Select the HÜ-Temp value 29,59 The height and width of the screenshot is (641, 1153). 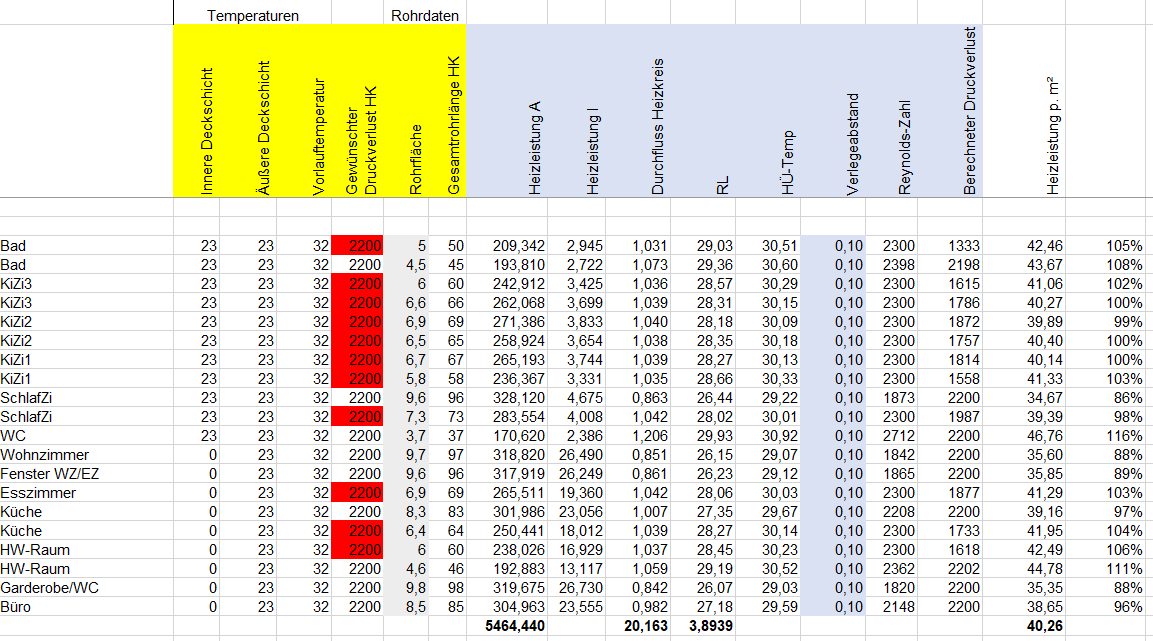pyautogui.click(x=779, y=607)
